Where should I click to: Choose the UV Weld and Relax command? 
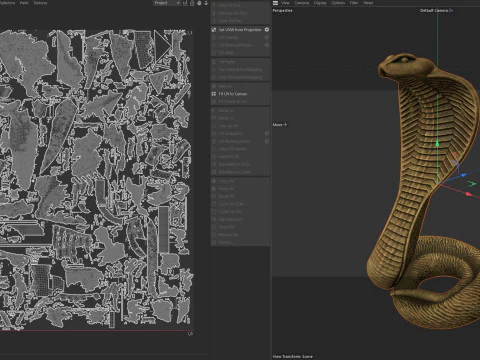240,45
